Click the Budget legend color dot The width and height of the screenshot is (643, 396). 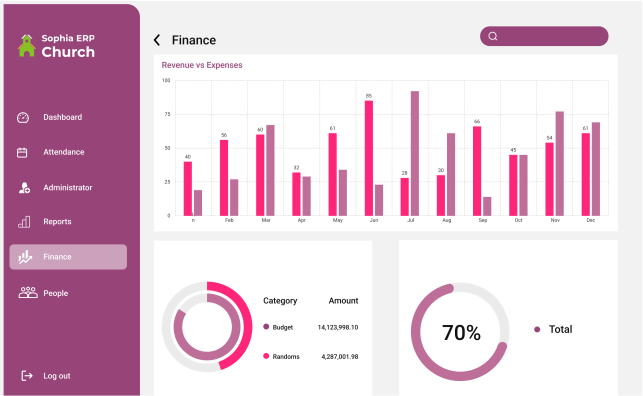(x=266, y=327)
